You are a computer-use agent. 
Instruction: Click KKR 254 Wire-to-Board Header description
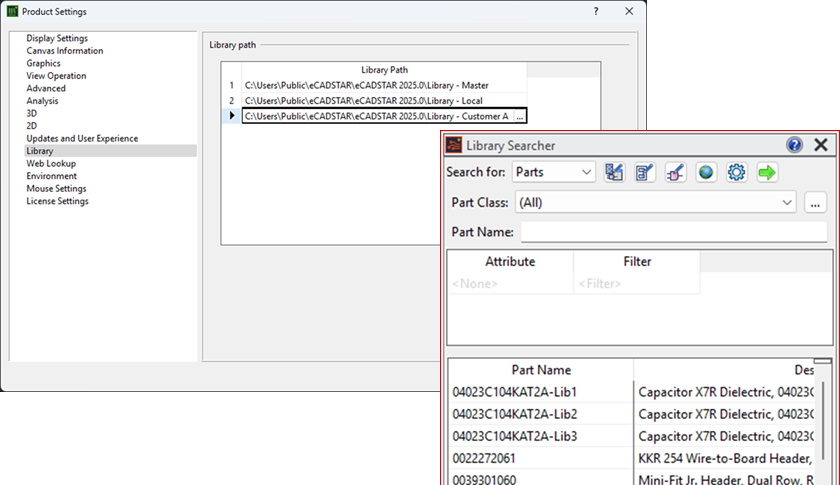[x=725, y=458]
